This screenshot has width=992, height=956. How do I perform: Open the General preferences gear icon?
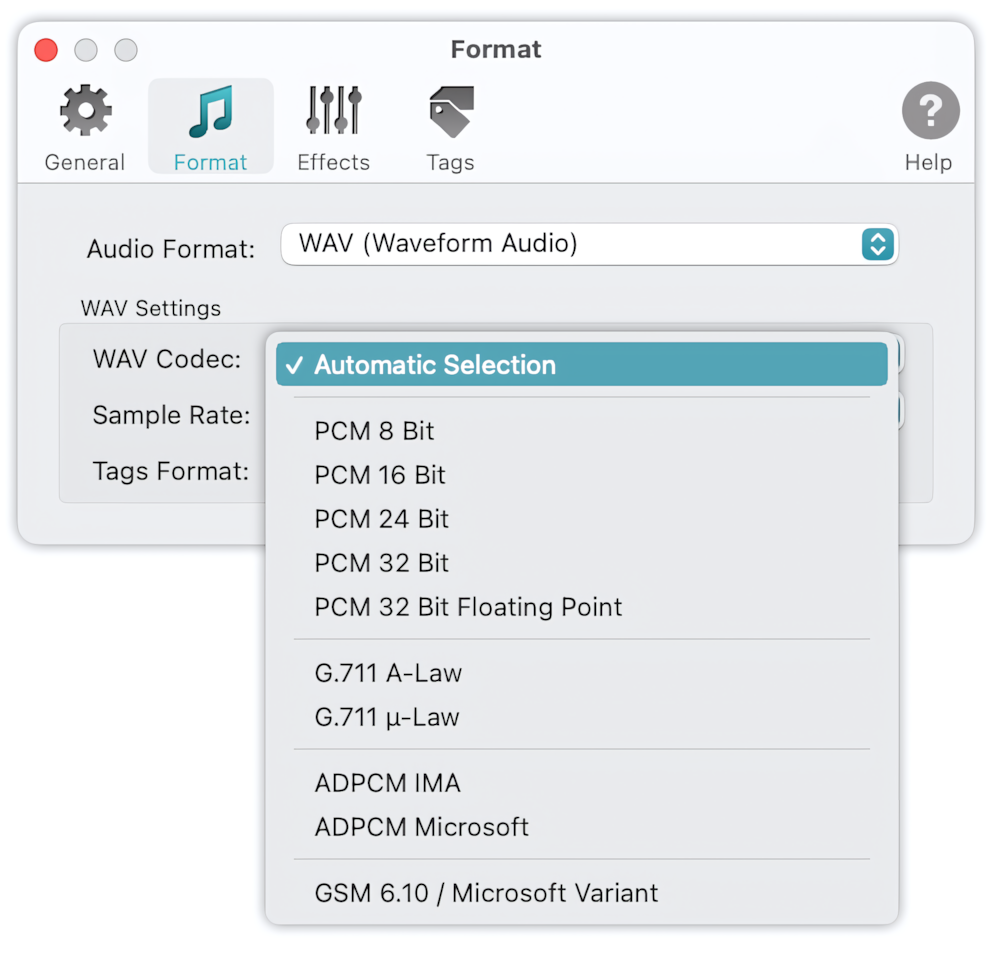(x=85, y=110)
